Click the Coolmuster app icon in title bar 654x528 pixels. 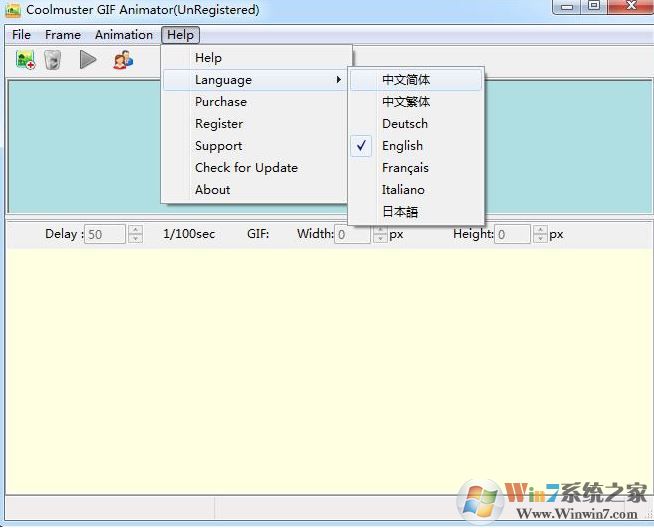(x=13, y=10)
